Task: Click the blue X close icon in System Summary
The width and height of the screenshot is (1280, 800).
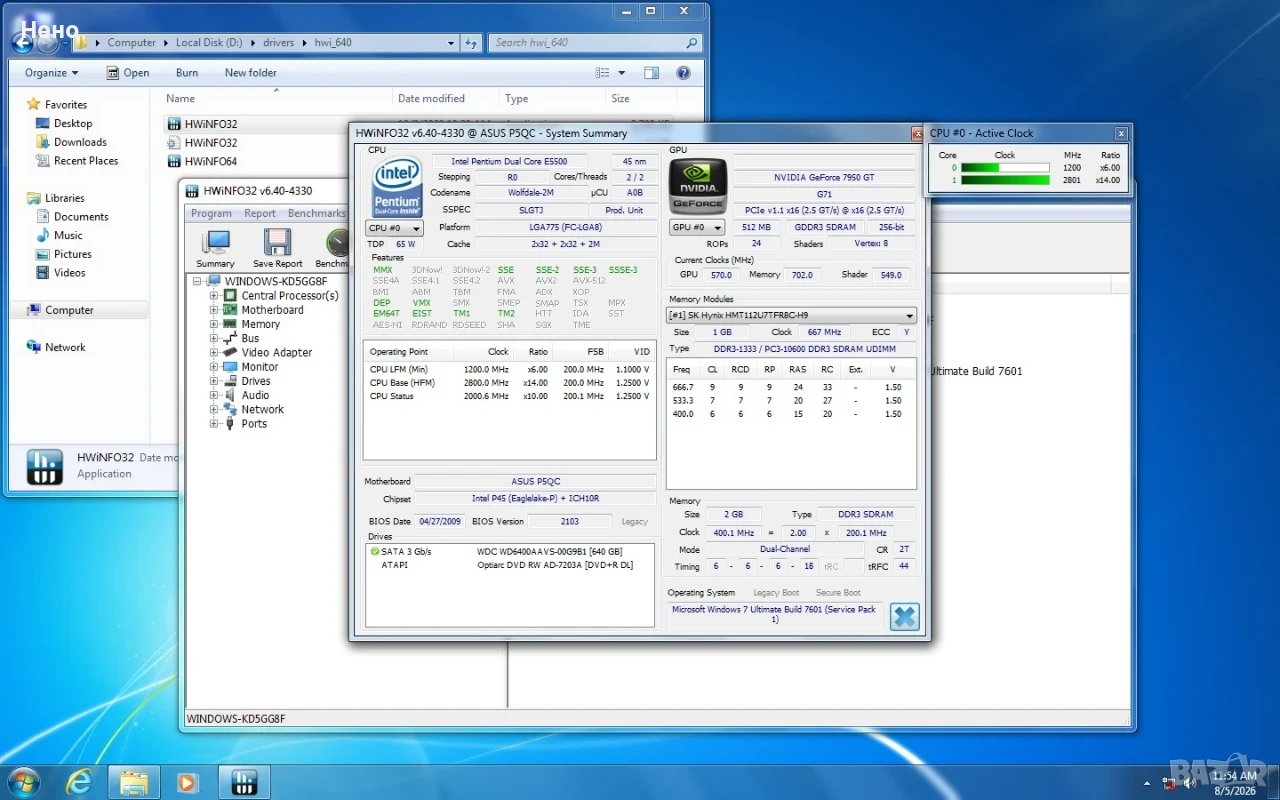Action: click(904, 616)
